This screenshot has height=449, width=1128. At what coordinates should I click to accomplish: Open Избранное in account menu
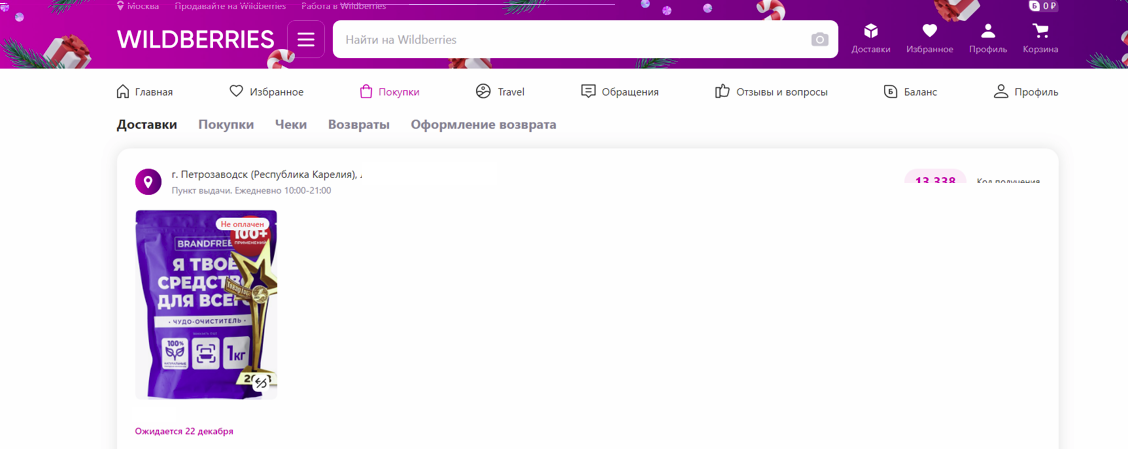click(x=266, y=92)
